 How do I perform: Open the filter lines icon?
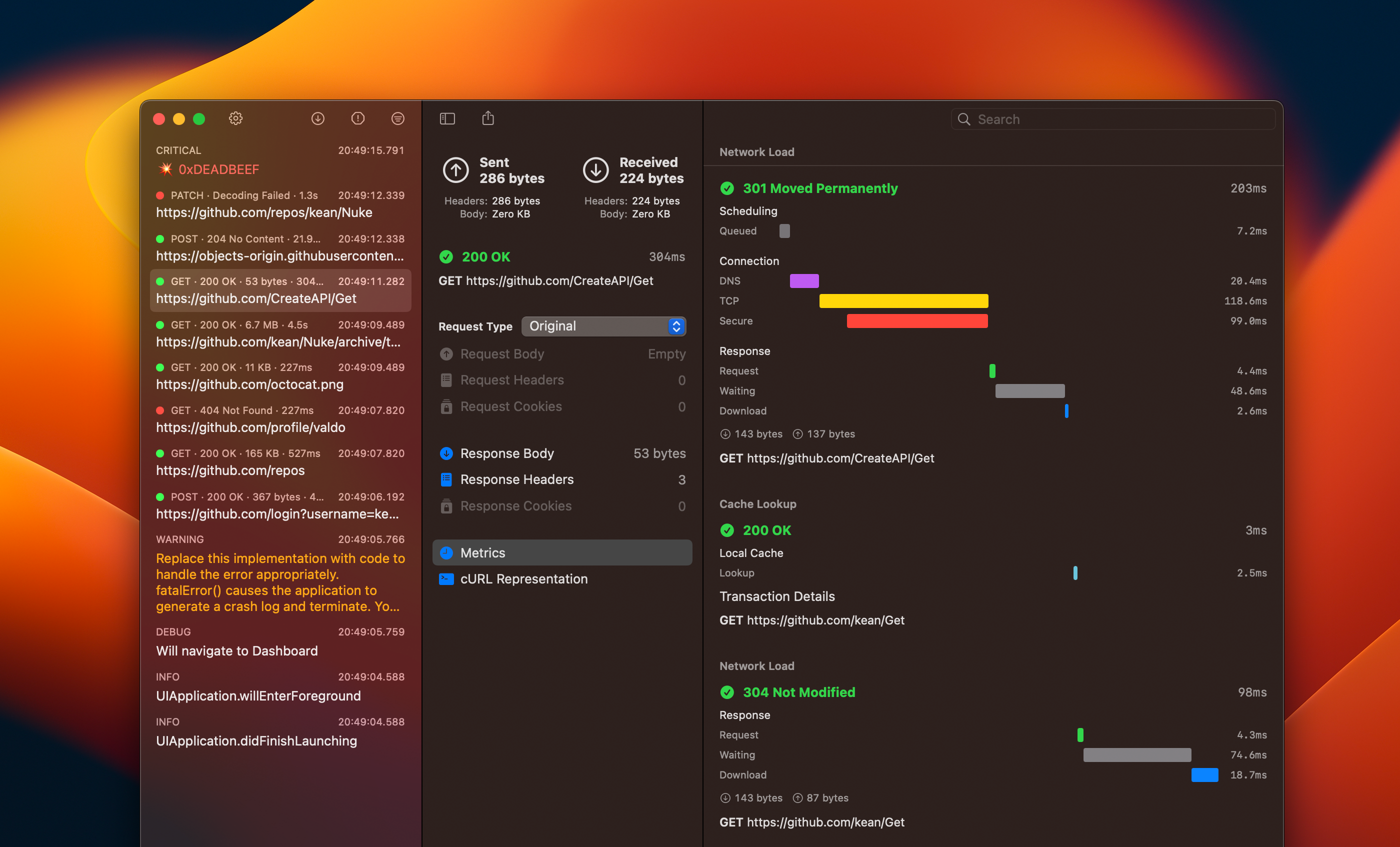pyautogui.click(x=397, y=118)
